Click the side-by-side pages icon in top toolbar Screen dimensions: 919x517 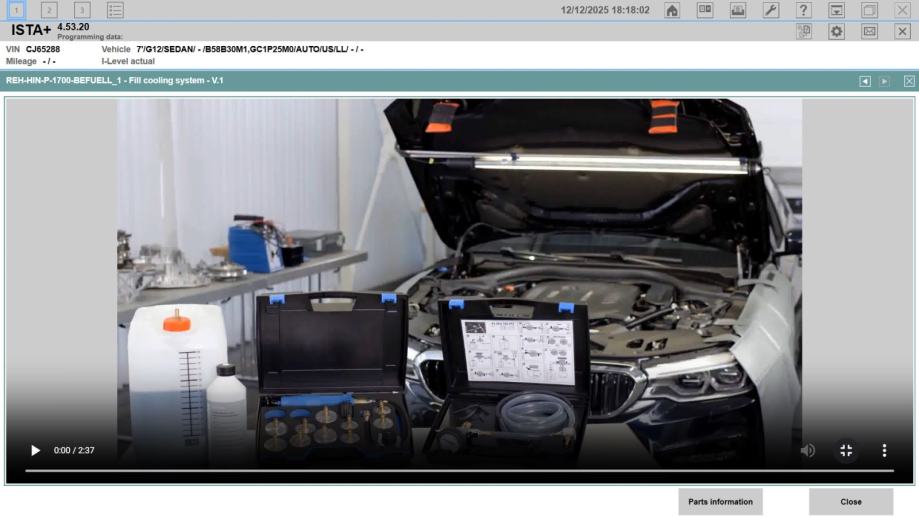[x=705, y=10]
